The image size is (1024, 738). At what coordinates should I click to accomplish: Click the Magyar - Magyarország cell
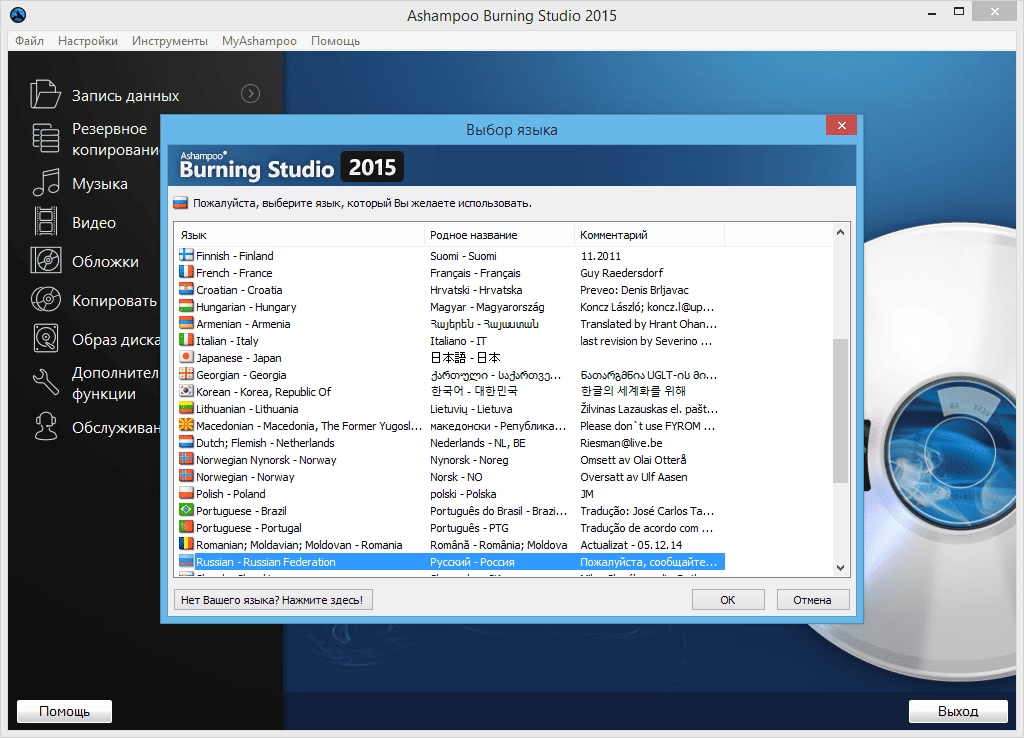click(487, 307)
